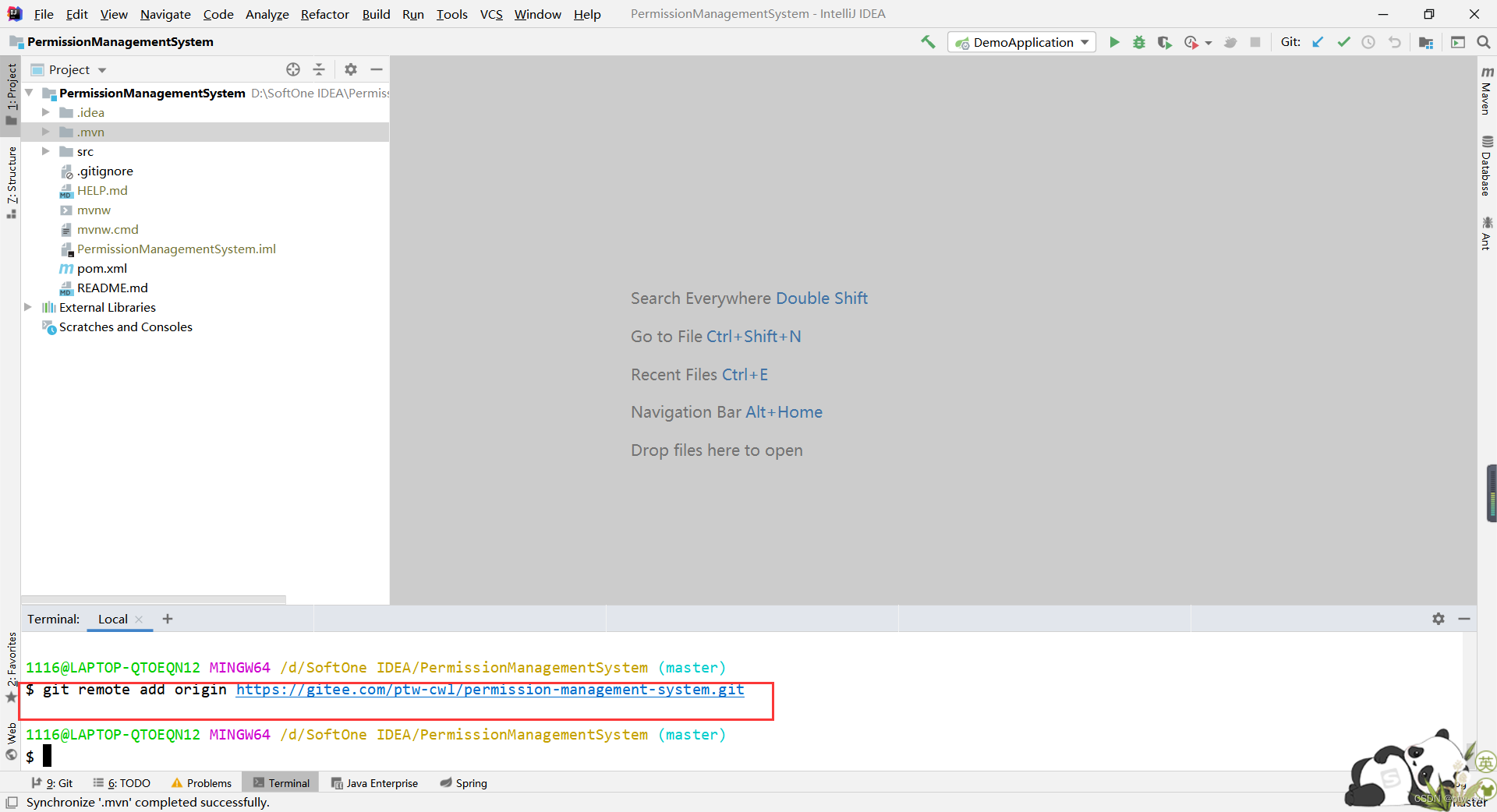This screenshot has height=812, width=1497.
Task: Click the terminal command prompt input
Action: [47, 756]
